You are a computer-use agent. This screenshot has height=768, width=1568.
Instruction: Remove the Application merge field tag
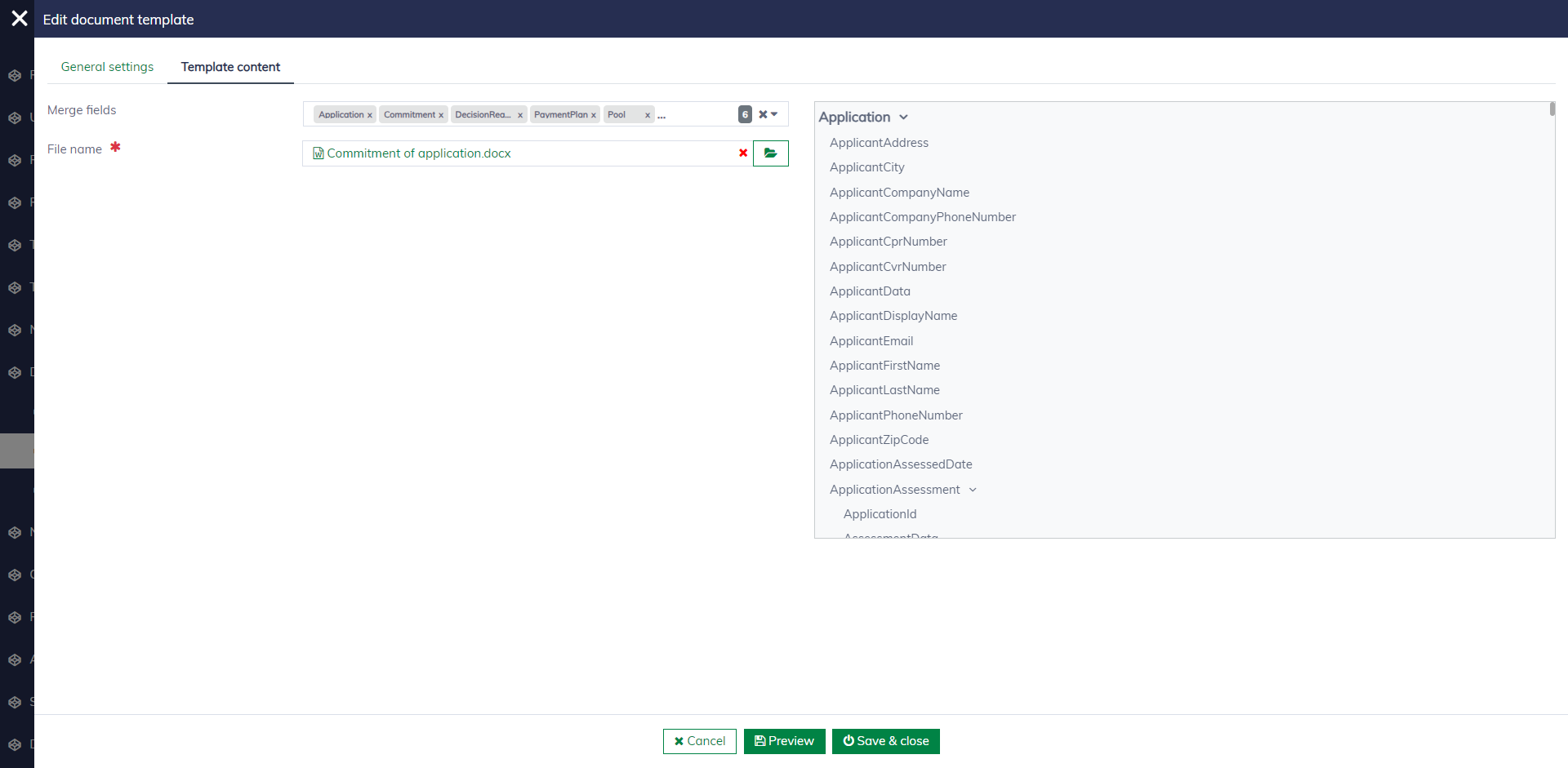click(x=370, y=115)
